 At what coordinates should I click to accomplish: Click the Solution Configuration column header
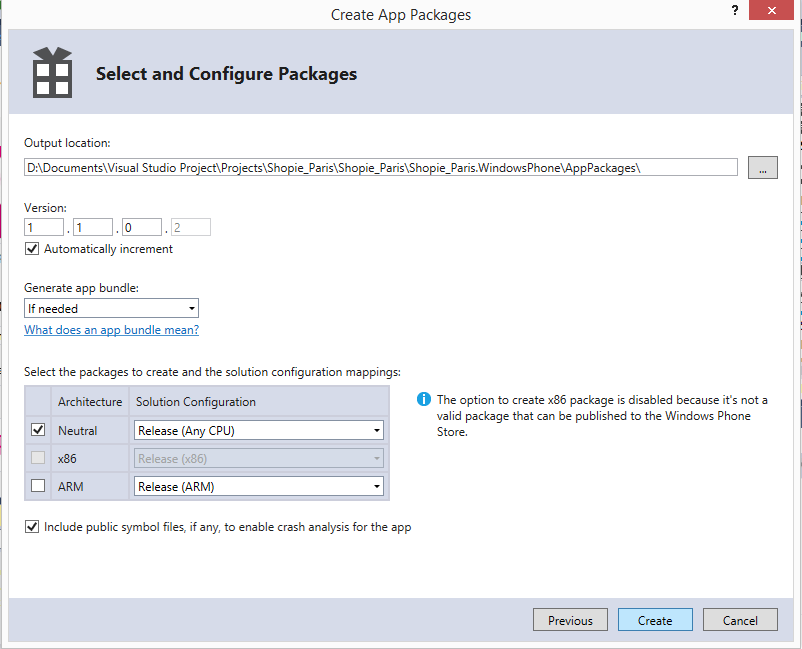point(196,402)
